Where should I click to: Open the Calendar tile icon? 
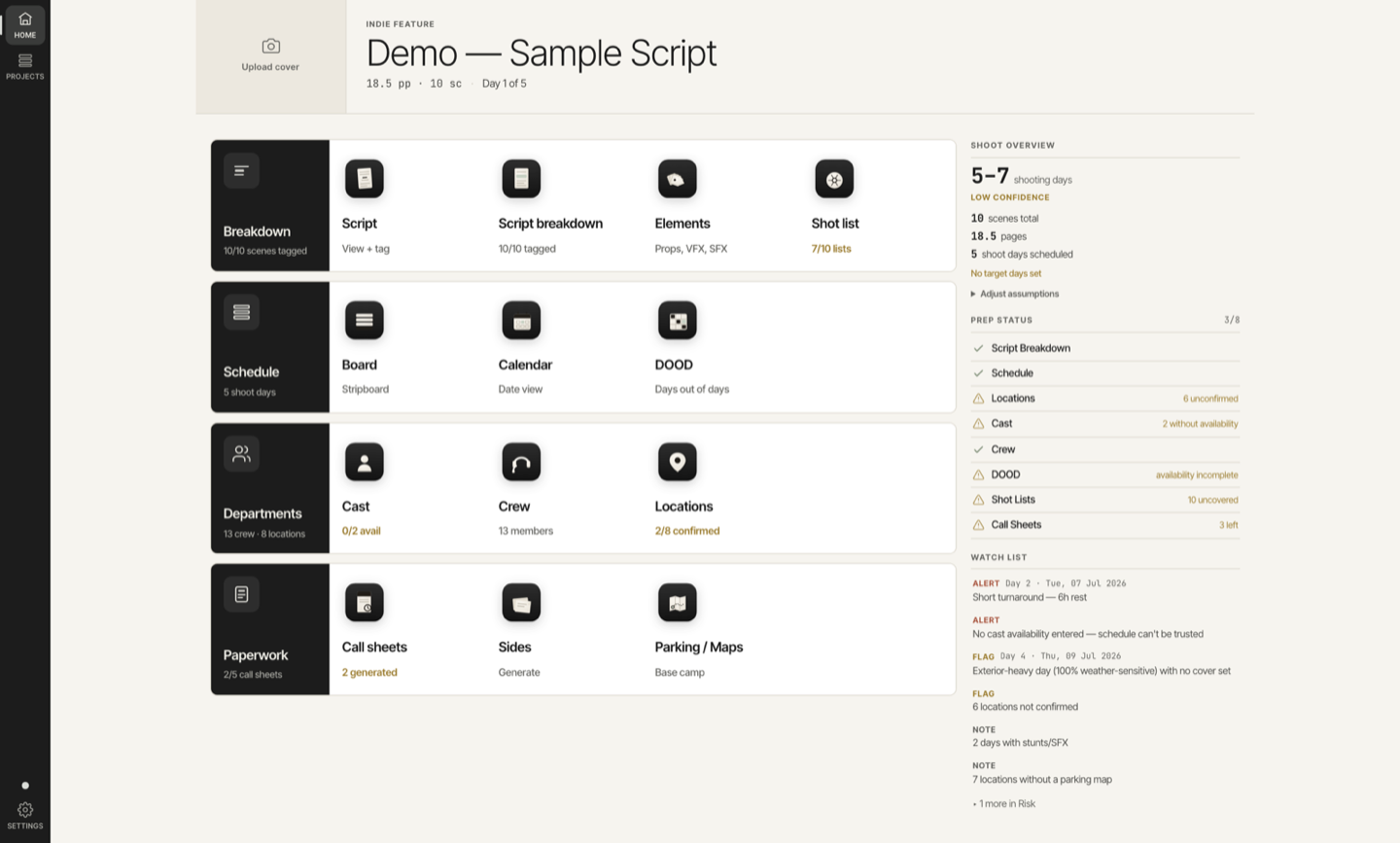tap(521, 320)
